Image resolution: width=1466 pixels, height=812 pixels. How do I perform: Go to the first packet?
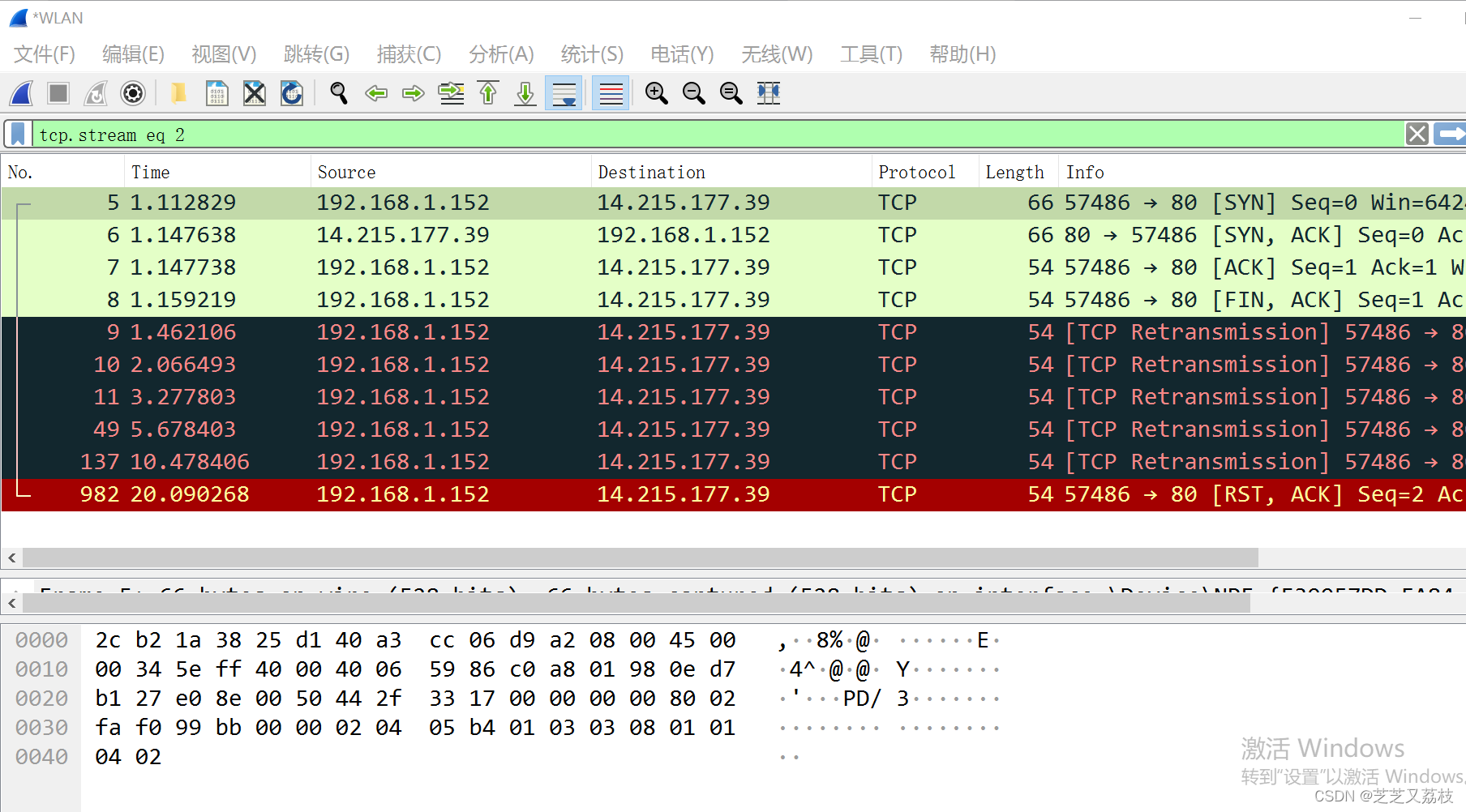[x=487, y=93]
